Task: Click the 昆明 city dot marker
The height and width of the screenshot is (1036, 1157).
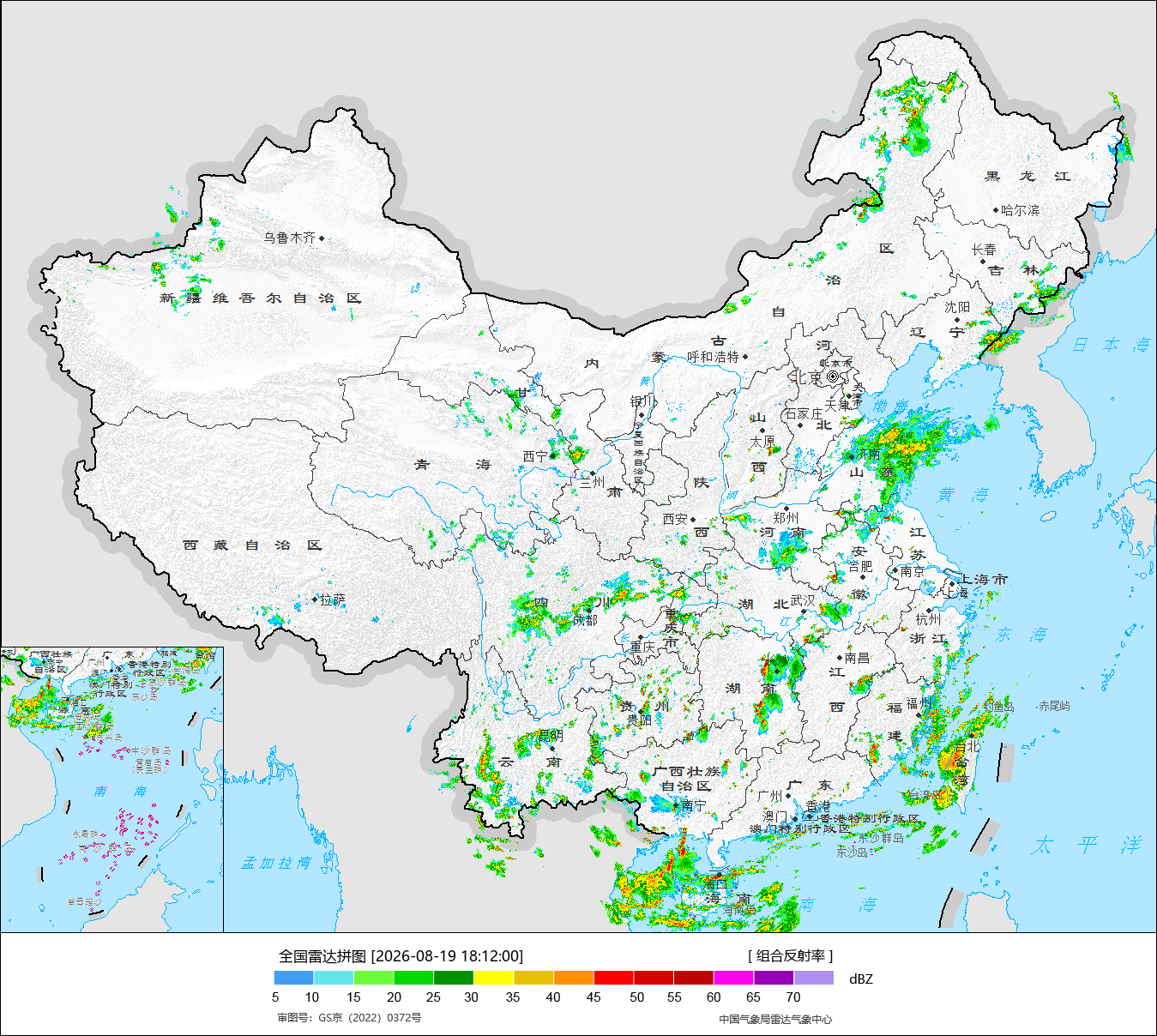Action: click(x=552, y=749)
